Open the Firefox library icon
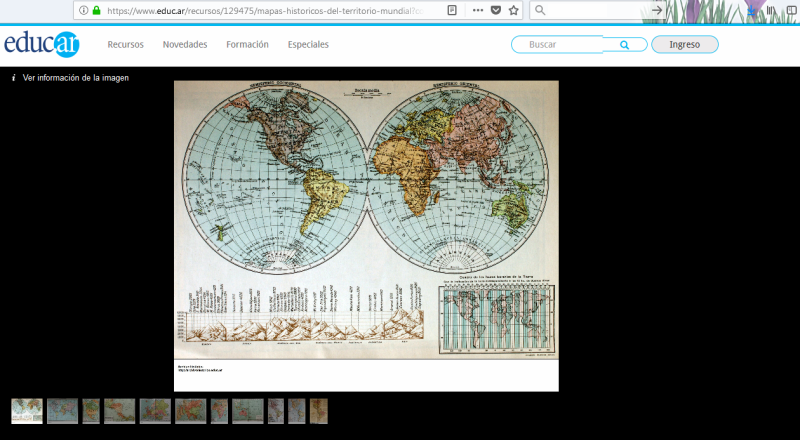Image resolution: width=800 pixels, height=440 pixels. tap(770, 10)
